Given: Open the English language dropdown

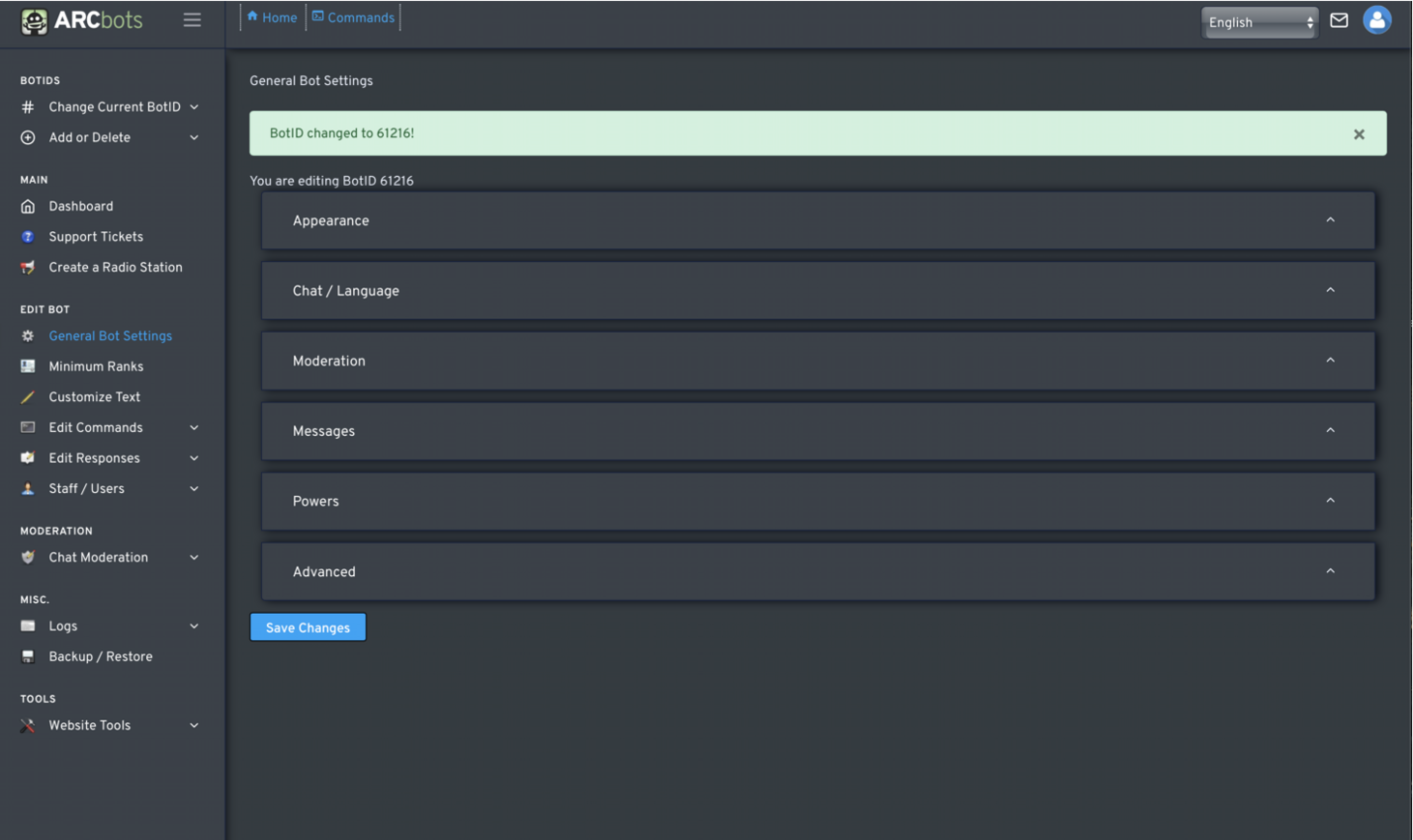Looking at the screenshot, I should tap(1259, 22).
